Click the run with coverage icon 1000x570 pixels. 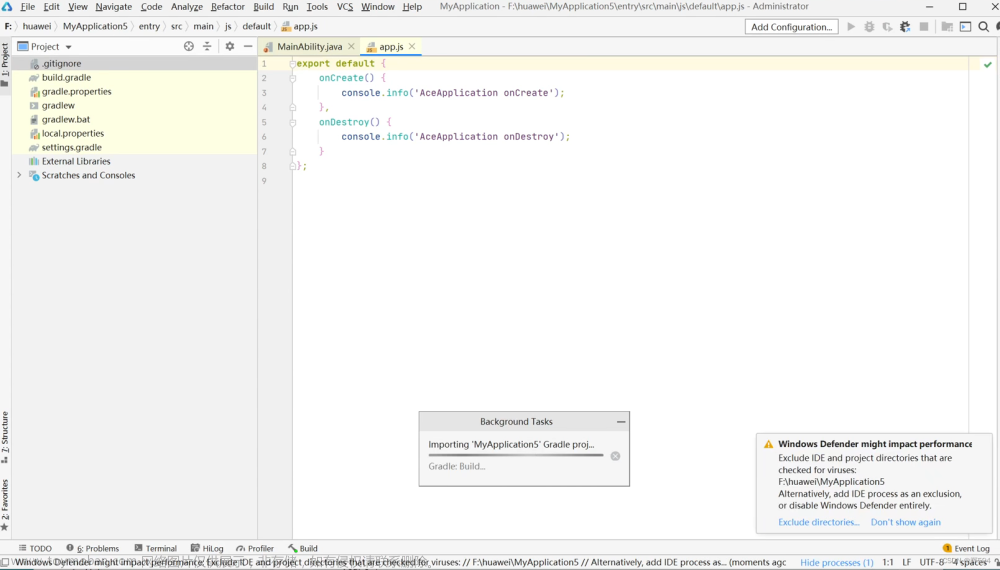click(x=887, y=27)
